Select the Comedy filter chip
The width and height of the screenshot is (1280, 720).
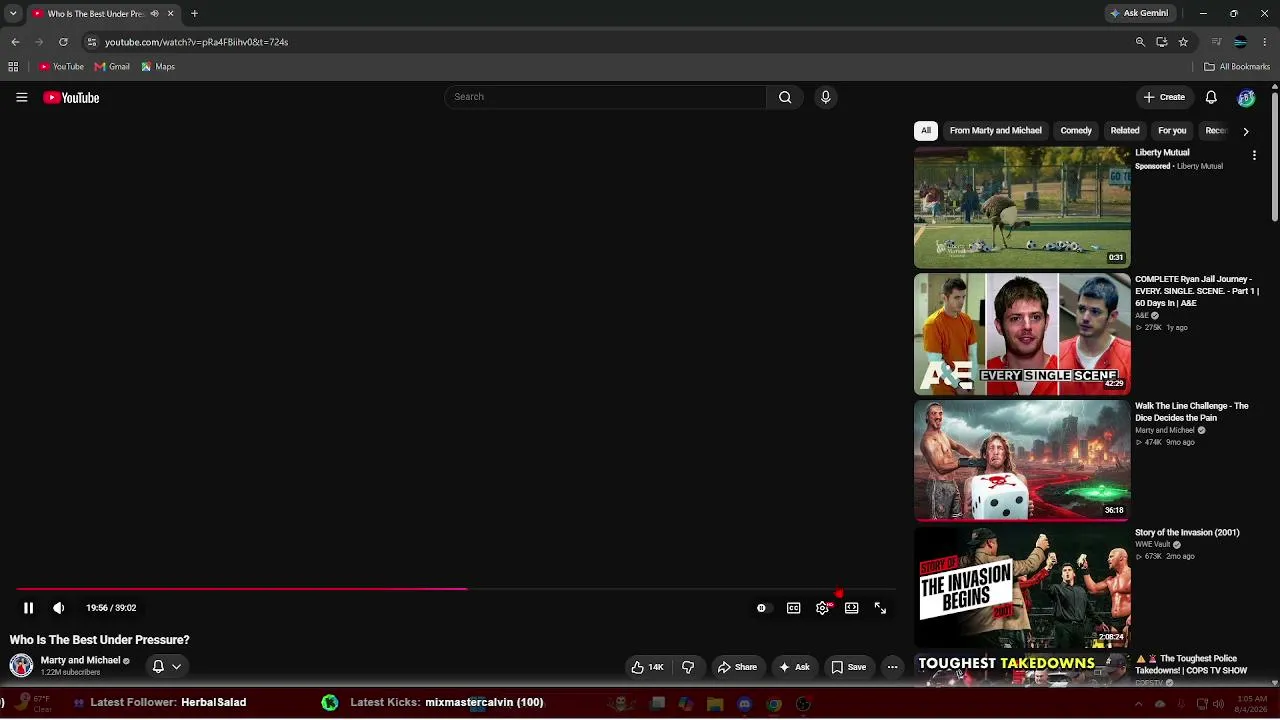coord(1076,131)
